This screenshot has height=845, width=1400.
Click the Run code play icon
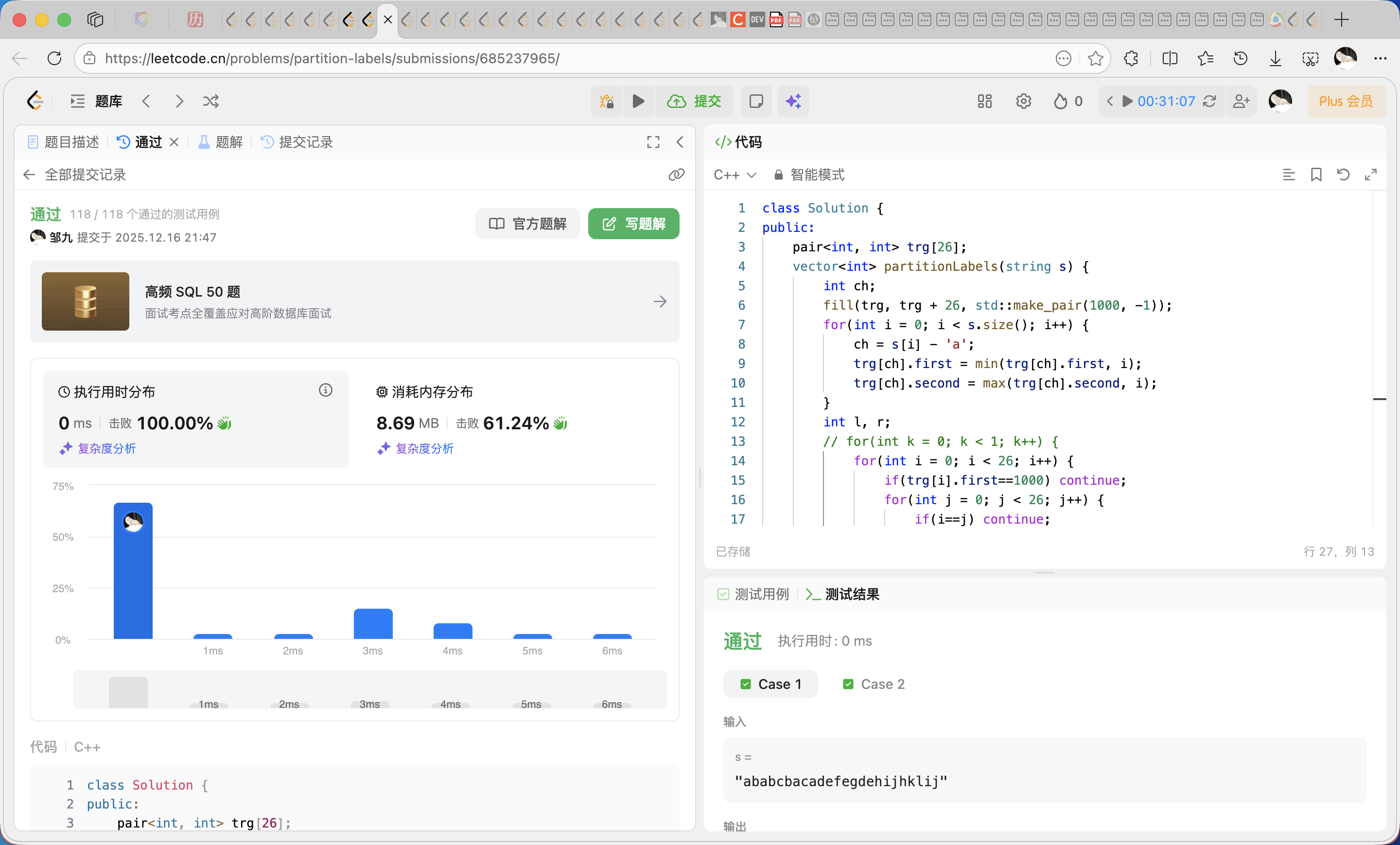(638, 101)
